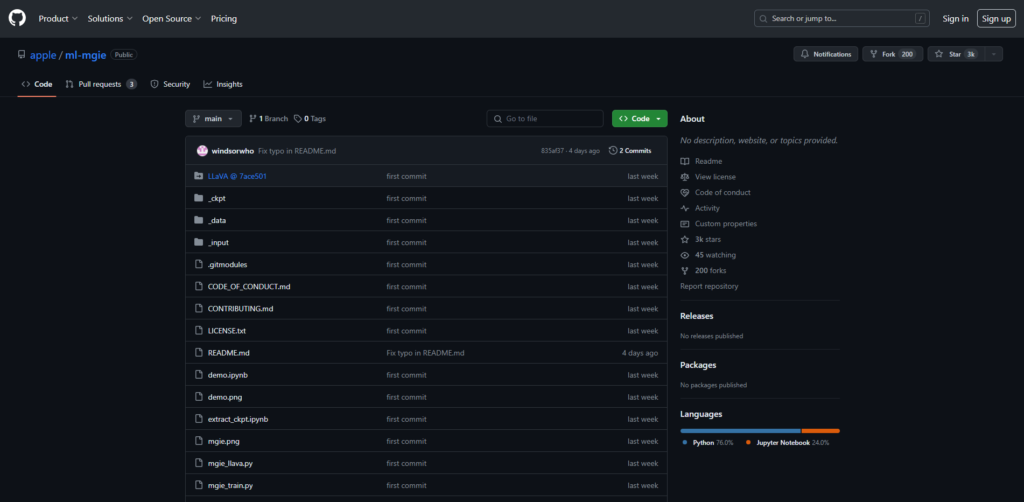Click the heart icon next to Code of conduct
Viewport: 1024px width, 502px height.
684,193
